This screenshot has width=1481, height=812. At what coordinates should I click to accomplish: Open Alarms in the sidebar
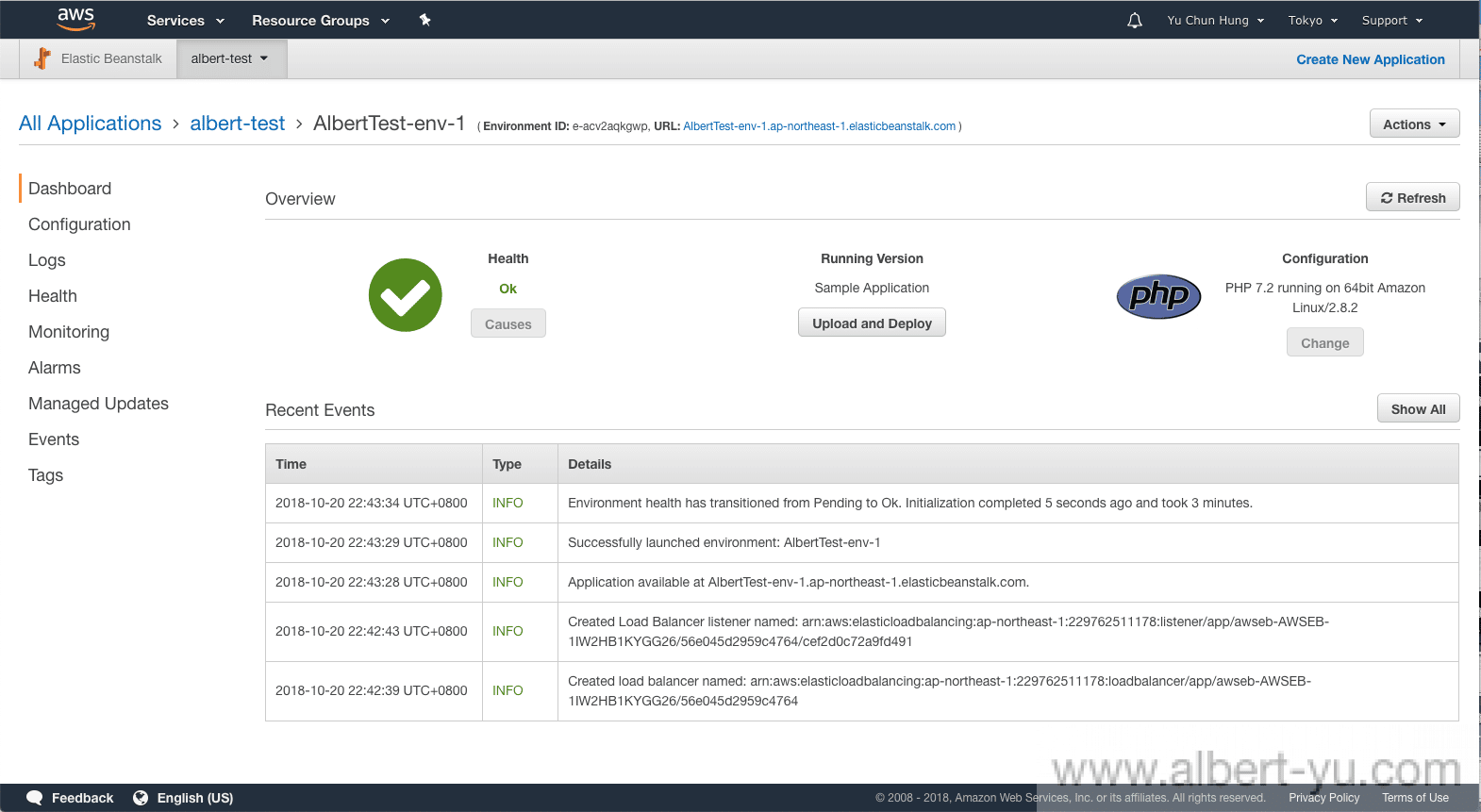tap(55, 368)
